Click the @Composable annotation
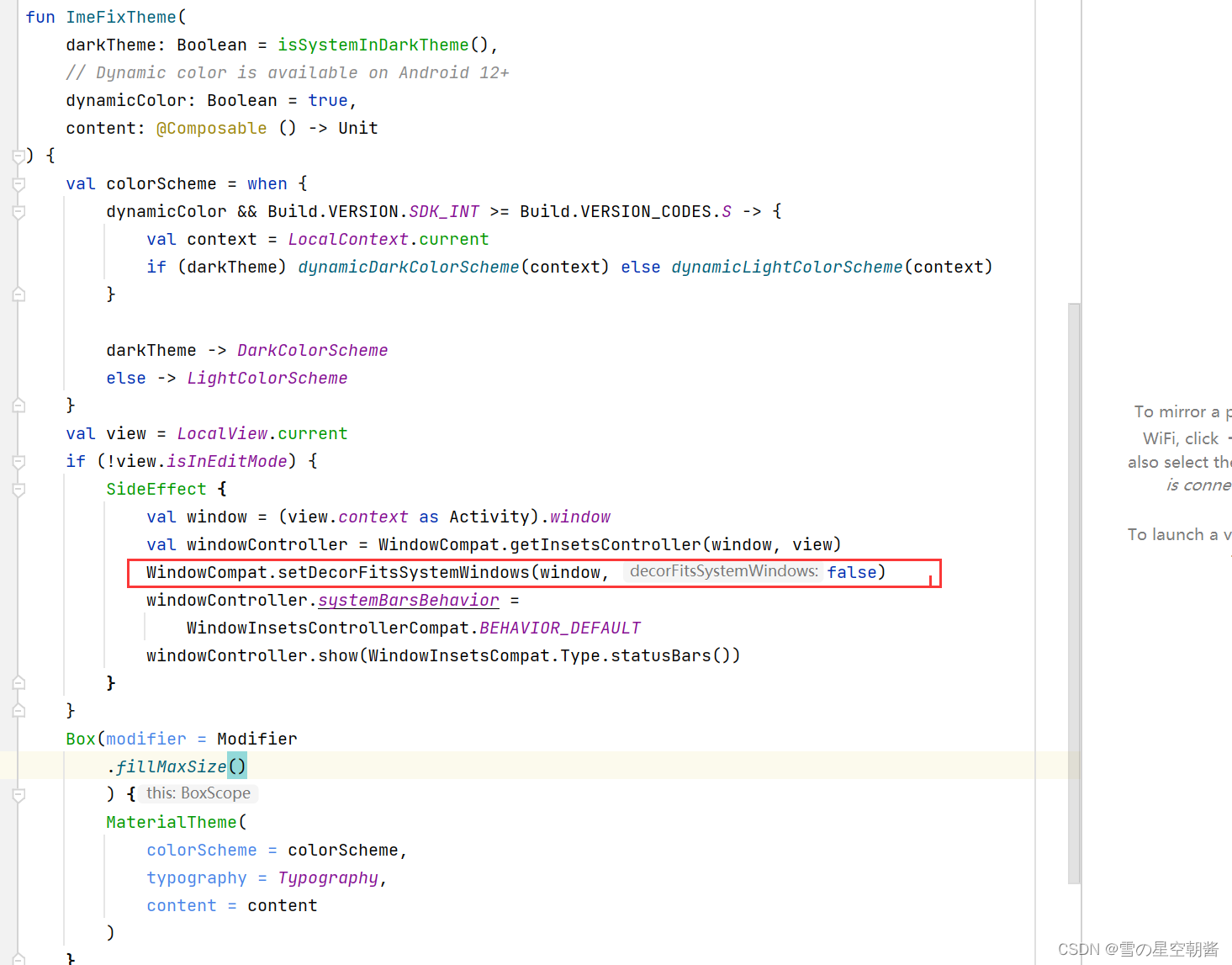 (x=212, y=128)
